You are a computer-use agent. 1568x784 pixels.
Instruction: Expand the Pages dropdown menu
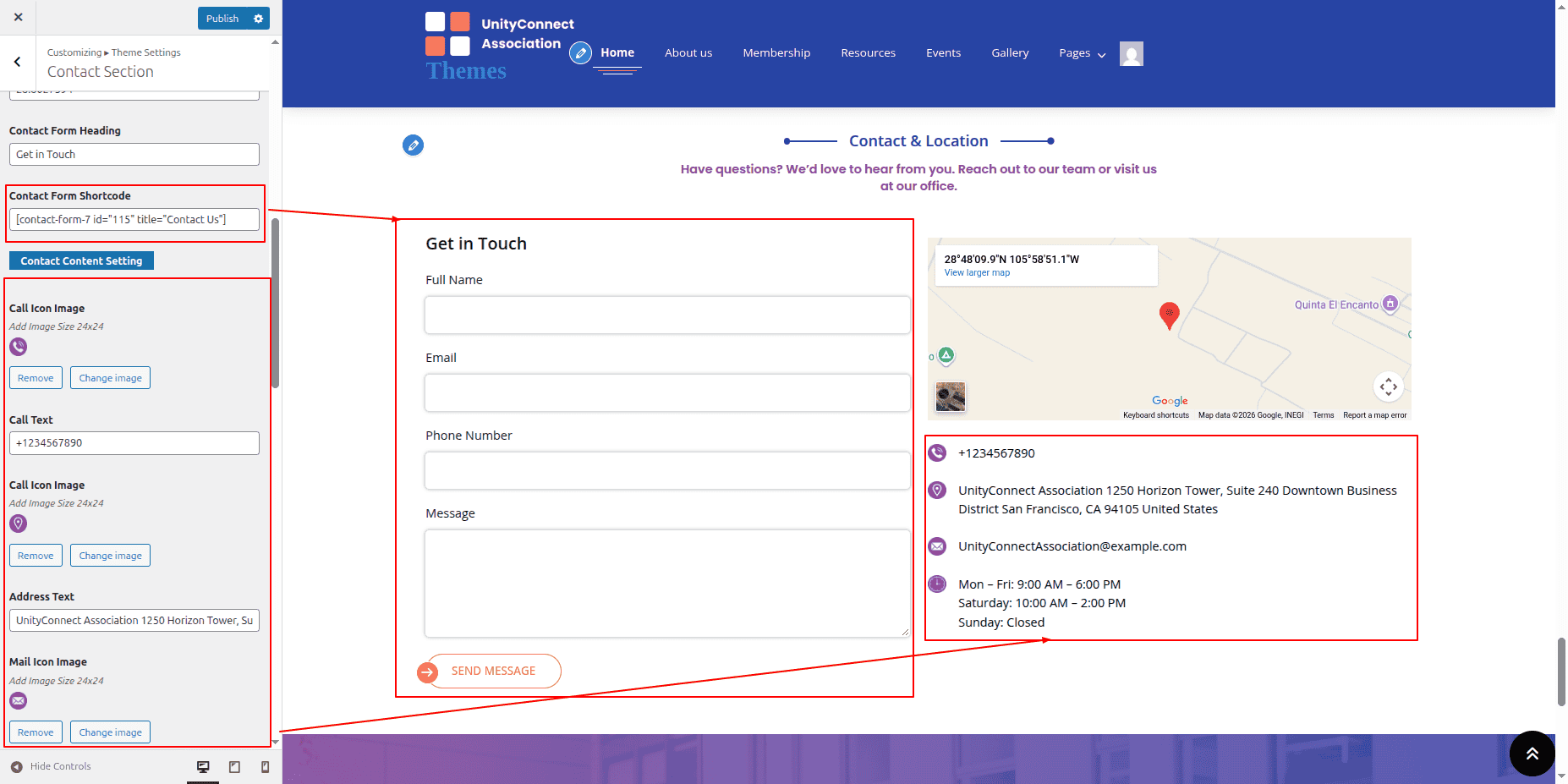coord(1082,53)
